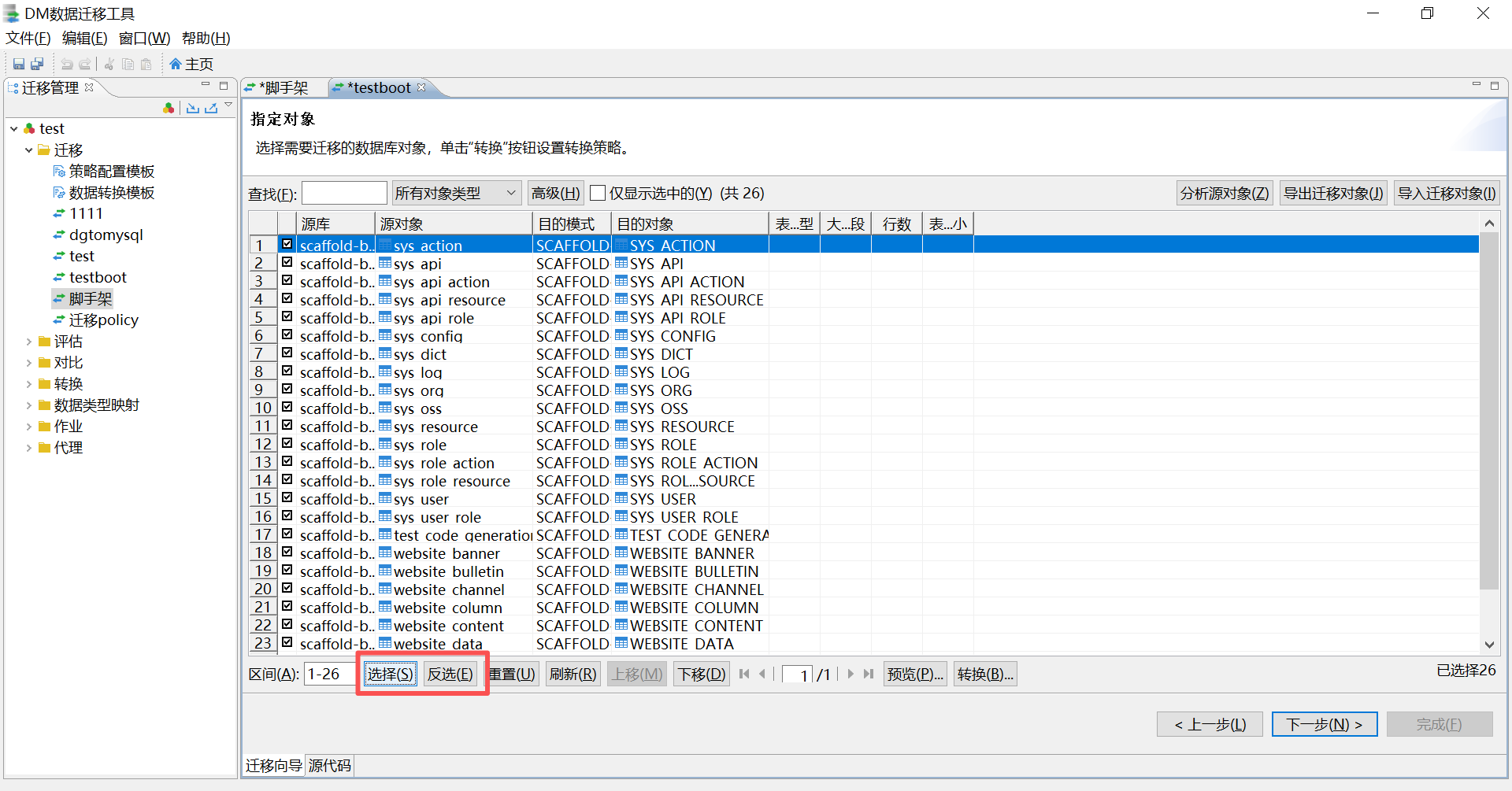
Task: Collapse the test project node
Action: (x=14, y=128)
